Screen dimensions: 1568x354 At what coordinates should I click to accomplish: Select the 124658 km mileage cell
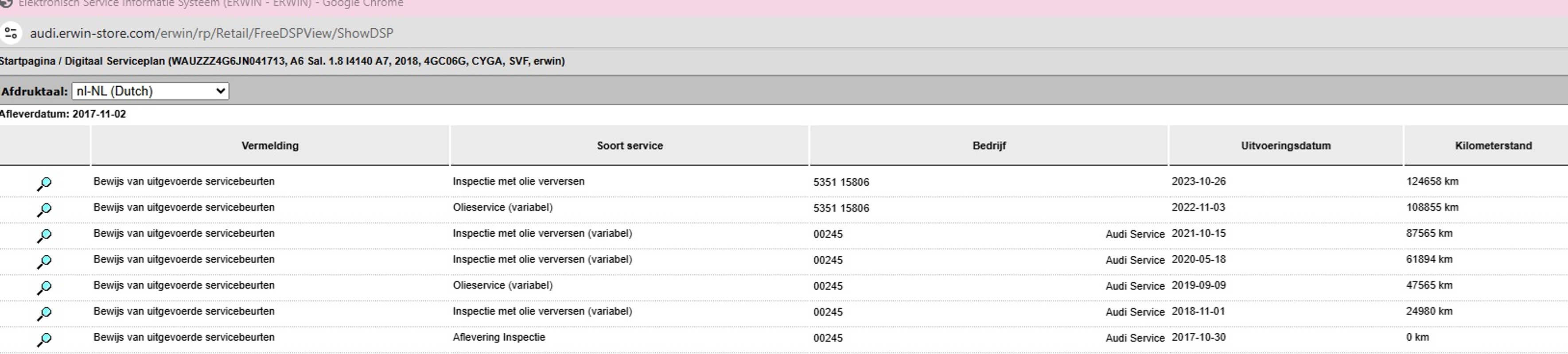[x=1432, y=181]
